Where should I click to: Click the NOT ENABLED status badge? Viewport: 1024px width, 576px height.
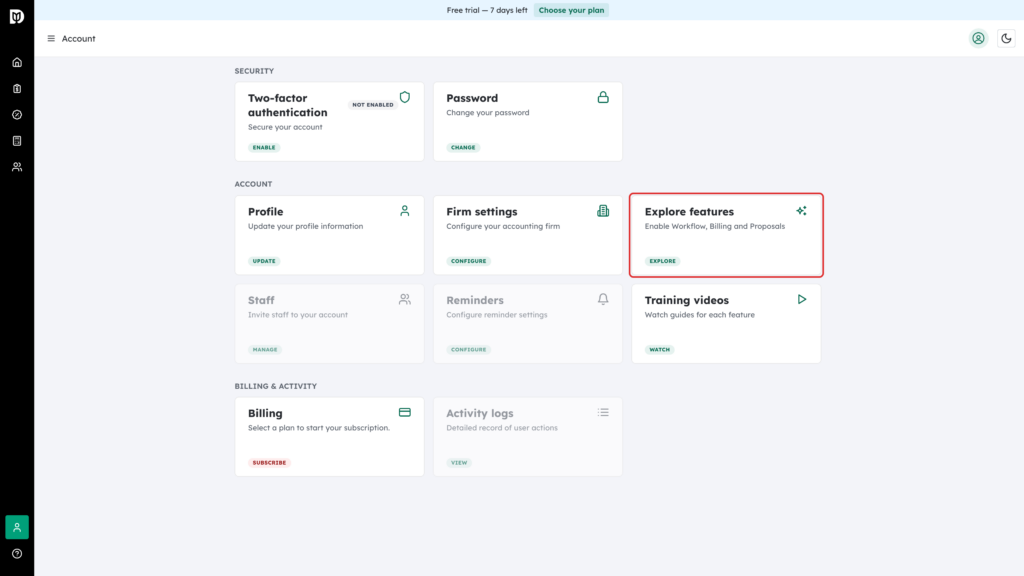point(373,104)
